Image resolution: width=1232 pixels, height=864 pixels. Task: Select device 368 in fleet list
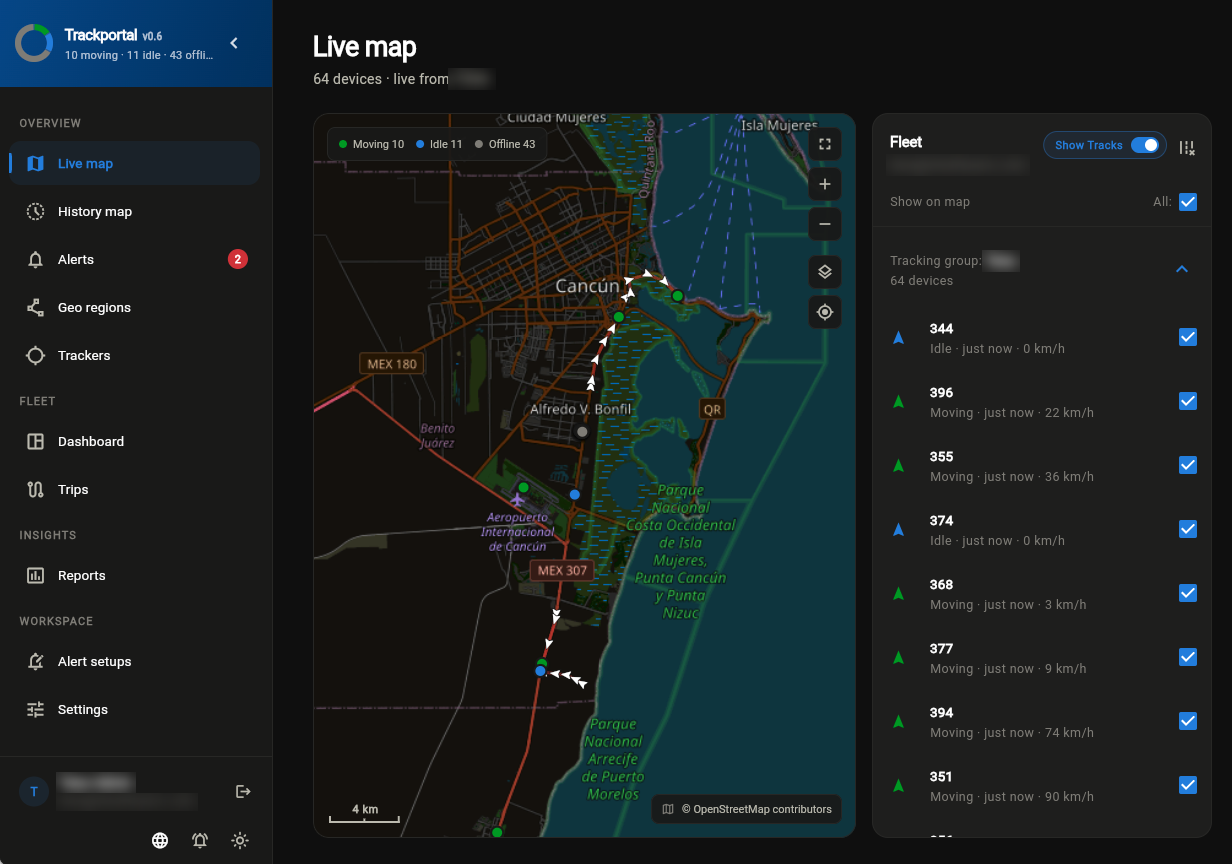(x=1042, y=594)
